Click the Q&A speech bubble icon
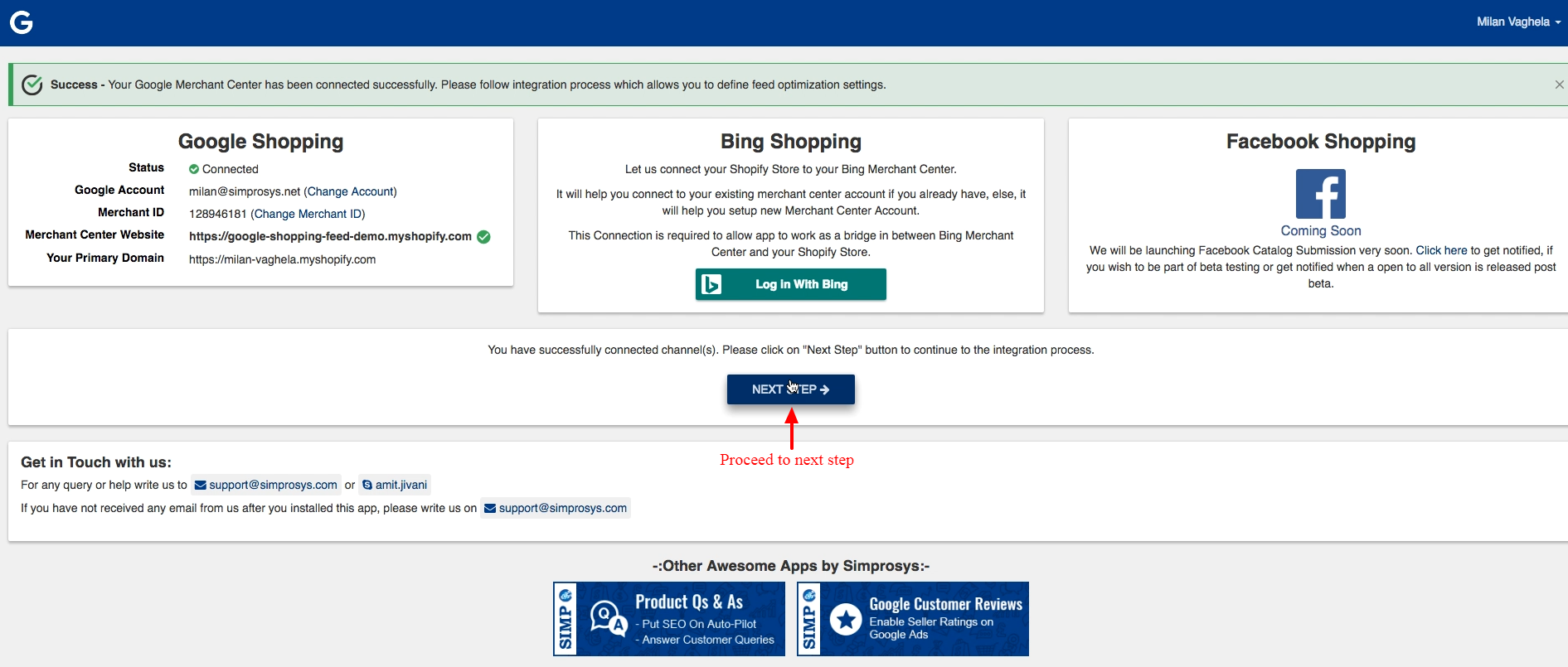 (x=608, y=618)
